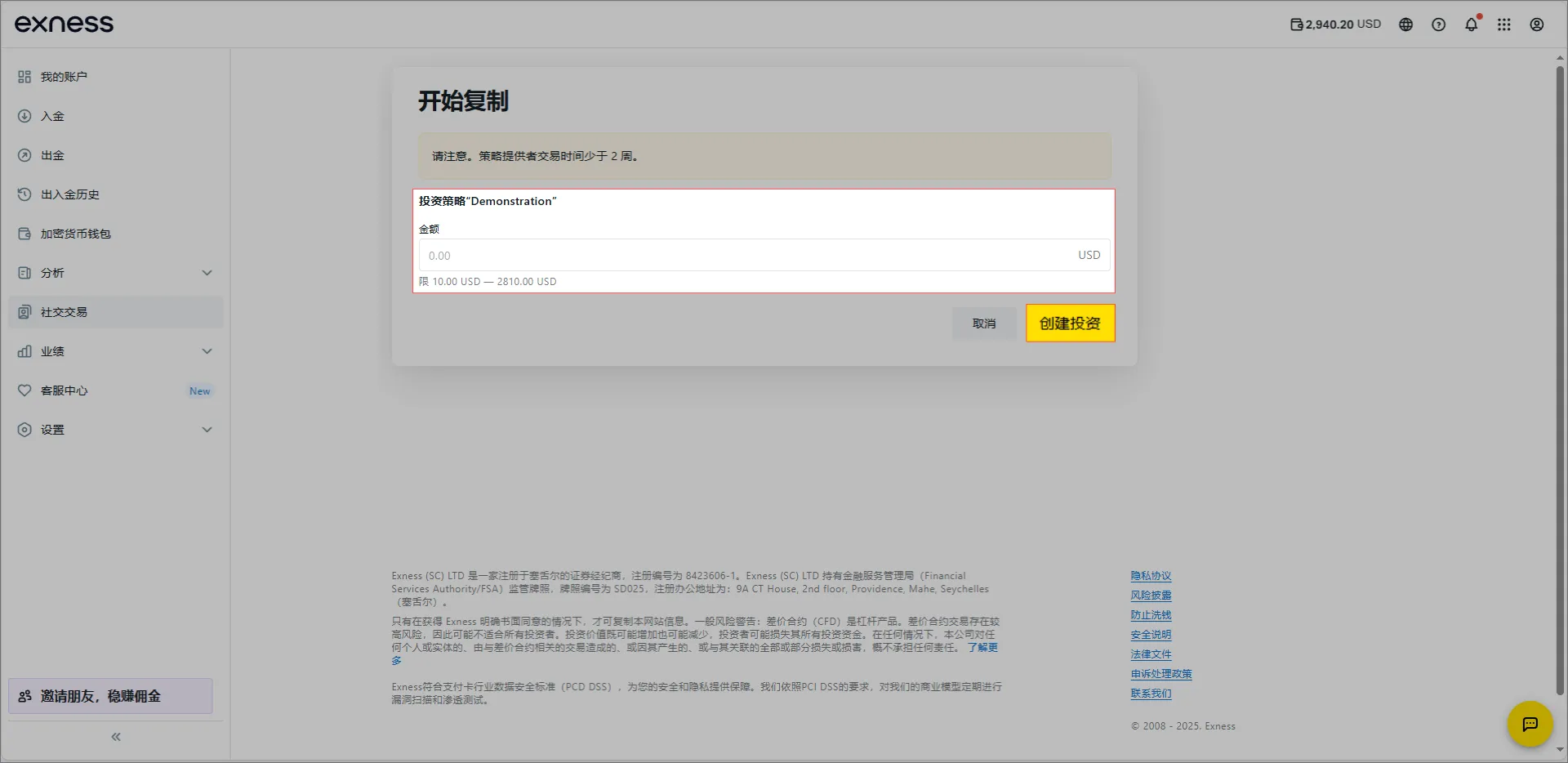
Task: Open the 风险披露 link
Action: click(1151, 596)
